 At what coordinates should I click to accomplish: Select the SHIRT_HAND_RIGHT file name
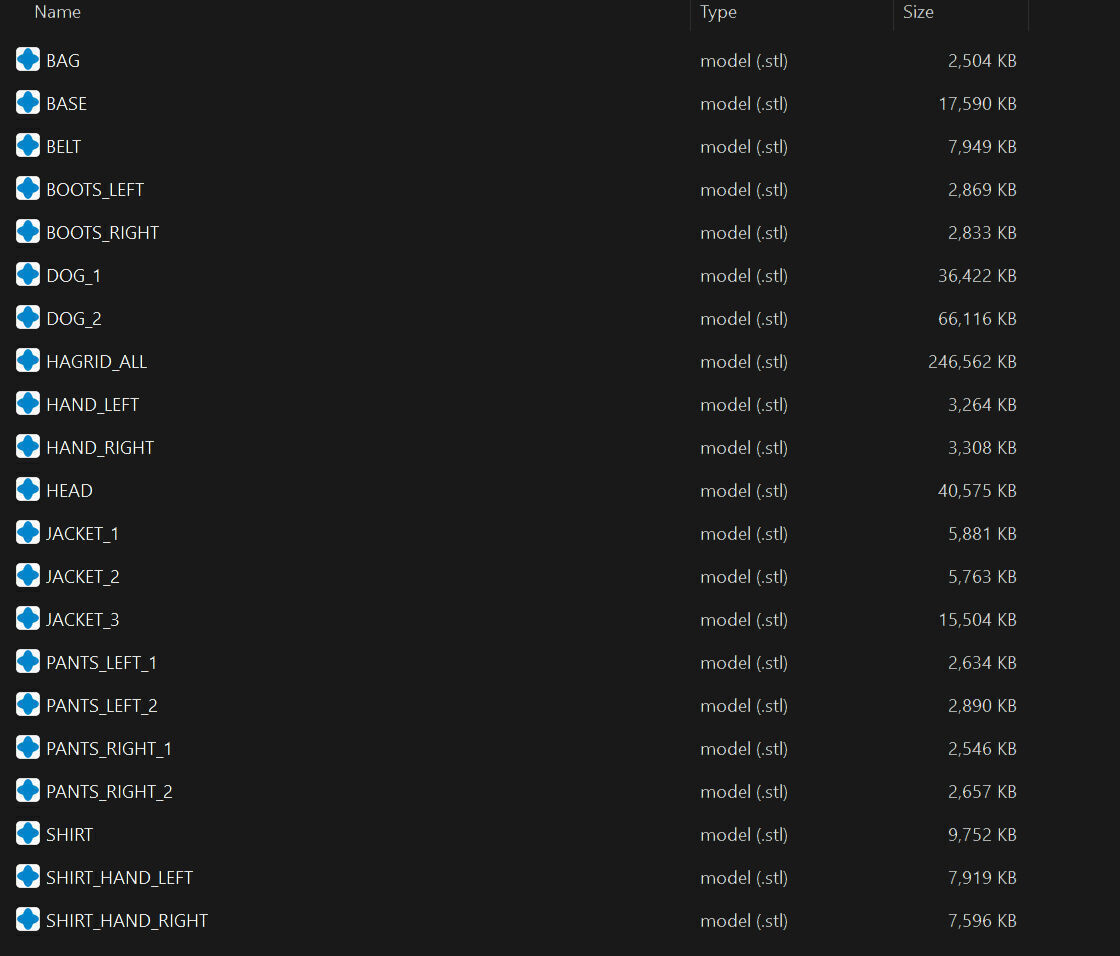click(127, 921)
